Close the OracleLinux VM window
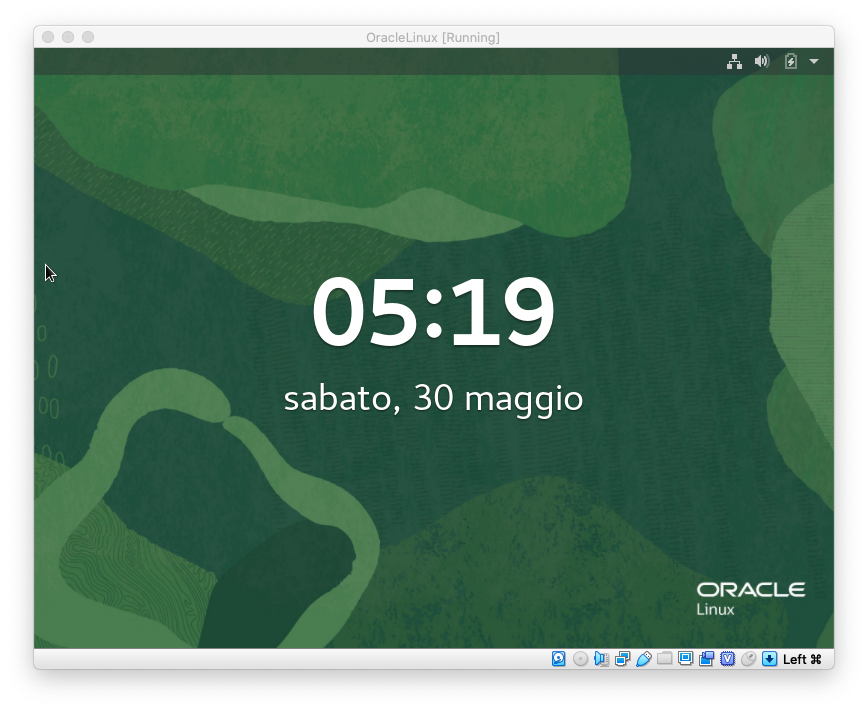The width and height of the screenshot is (868, 711). click(x=48, y=37)
